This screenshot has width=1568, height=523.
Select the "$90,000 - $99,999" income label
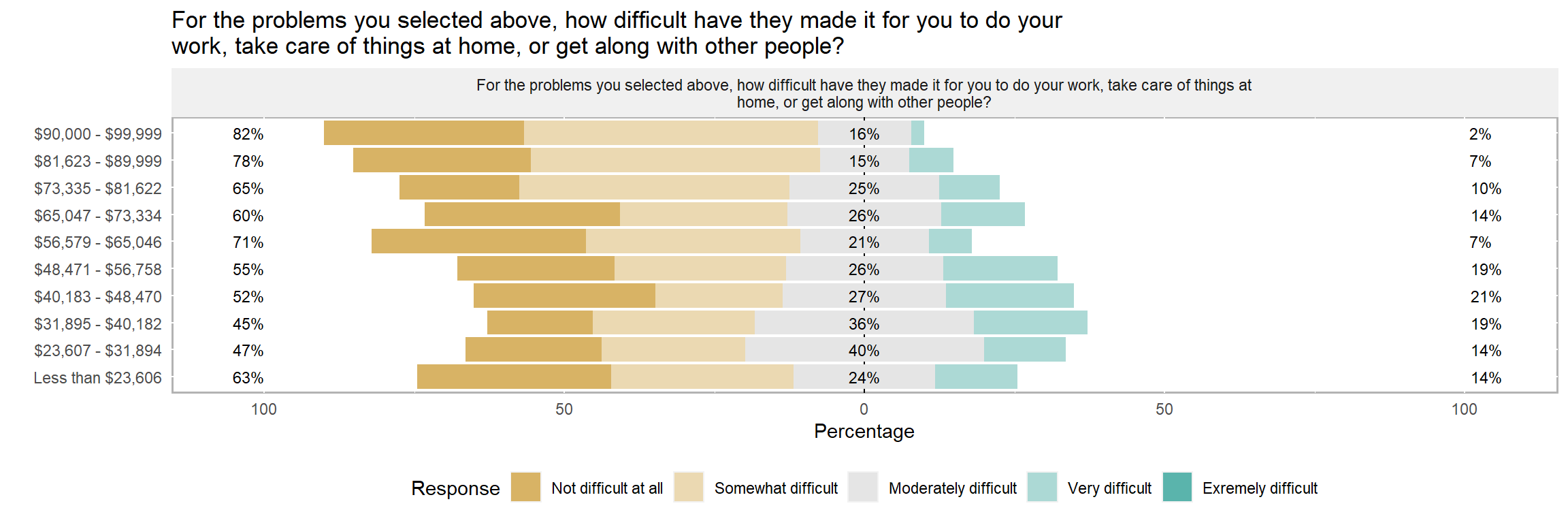(98, 134)
